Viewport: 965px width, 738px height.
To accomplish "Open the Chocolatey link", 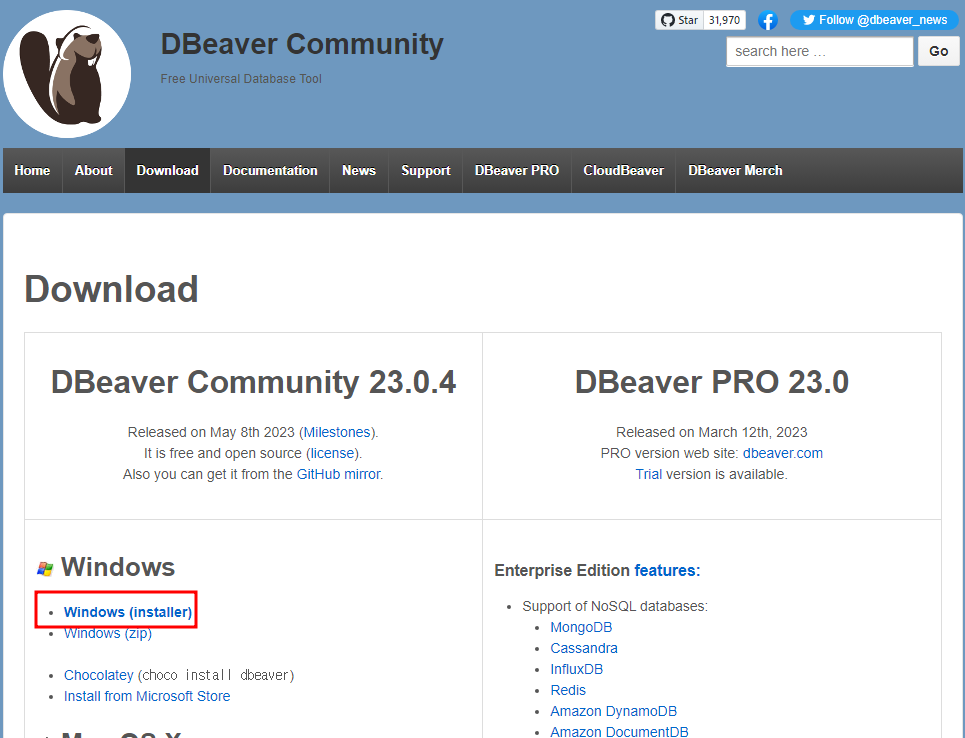I will click(98, 675).
